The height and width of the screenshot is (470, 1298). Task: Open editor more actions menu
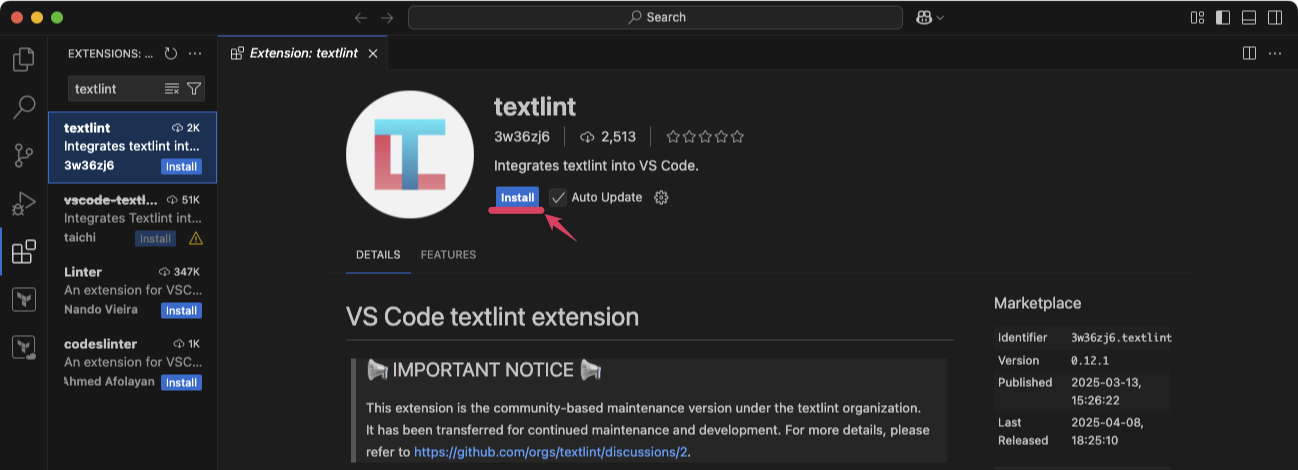[x=1275, y=53]
